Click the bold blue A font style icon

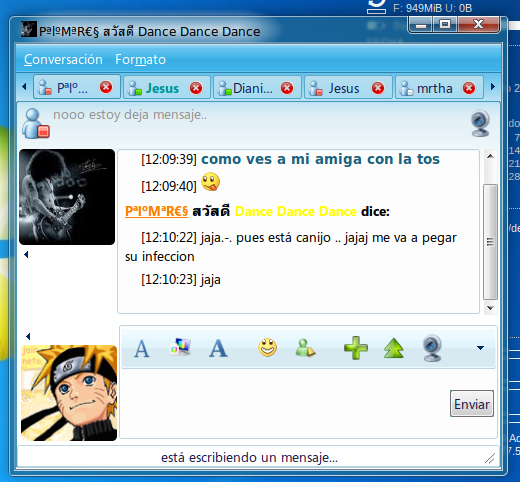point(218,349)
